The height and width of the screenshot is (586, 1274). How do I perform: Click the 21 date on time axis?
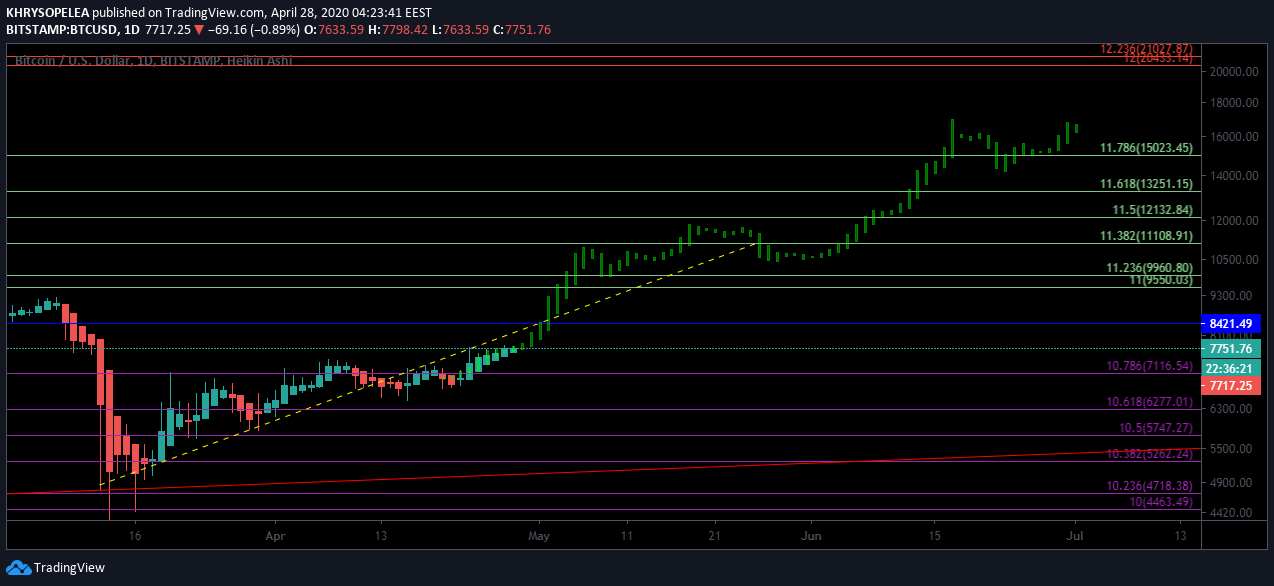pos(715,537)
